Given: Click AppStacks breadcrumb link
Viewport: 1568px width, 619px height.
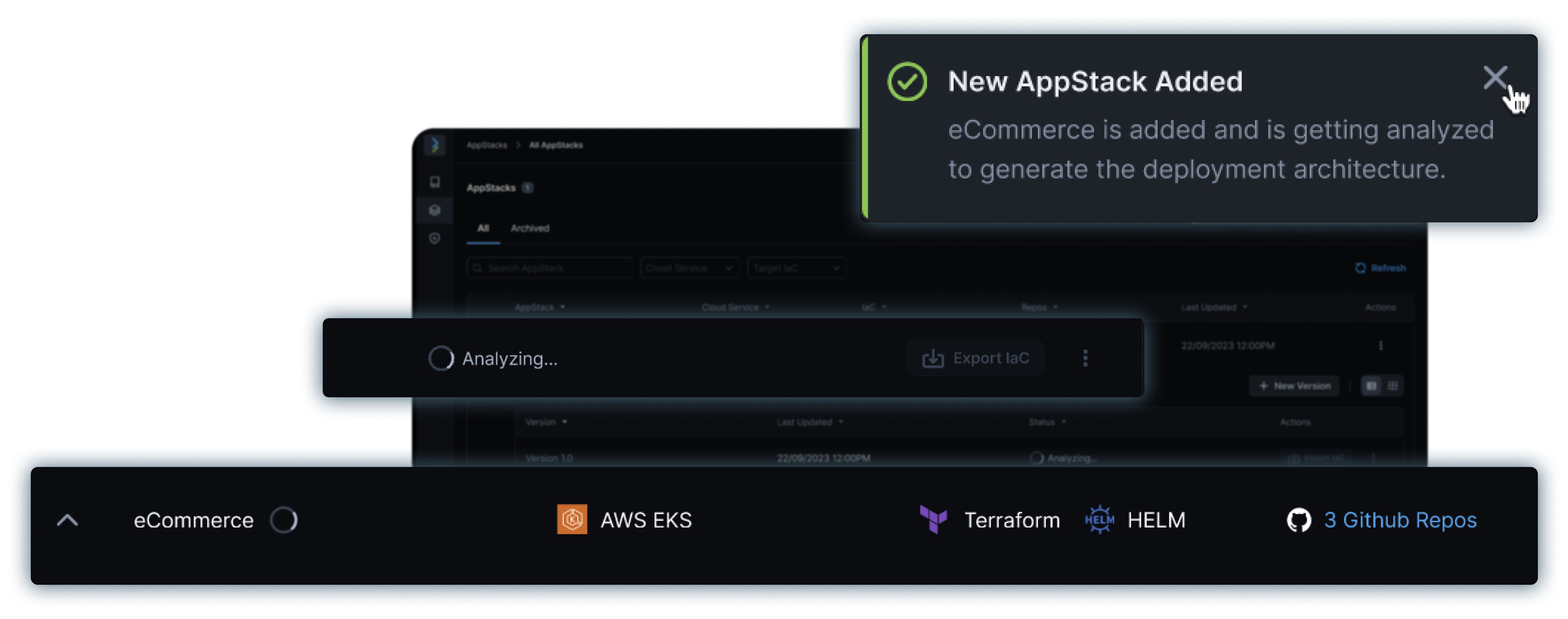Looking at the screenshot, I should (487, 145).
